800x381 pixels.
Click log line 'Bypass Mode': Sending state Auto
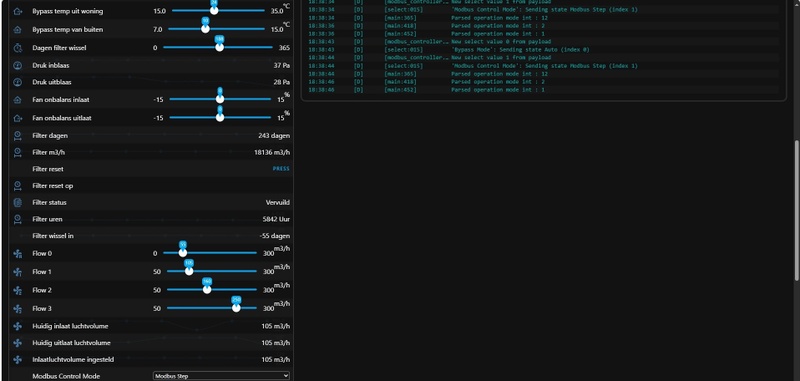[520, 49]
